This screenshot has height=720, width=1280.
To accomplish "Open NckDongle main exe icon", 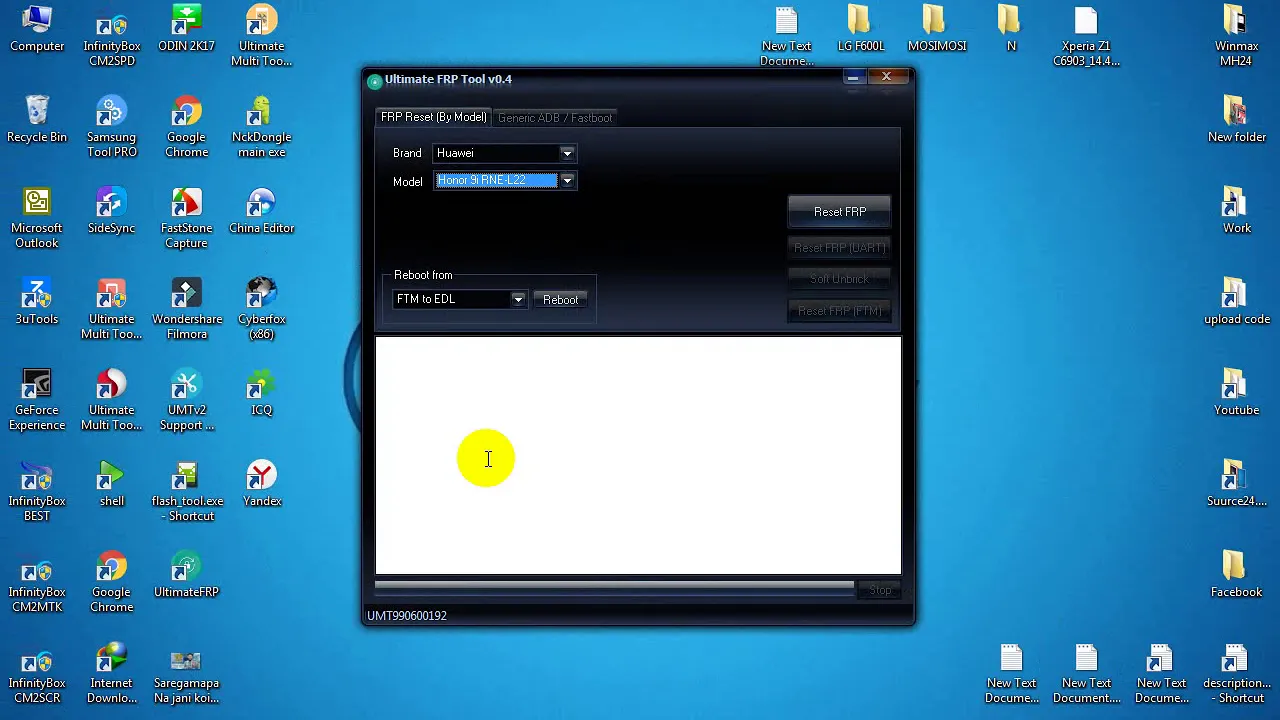I will coord(262,127).
